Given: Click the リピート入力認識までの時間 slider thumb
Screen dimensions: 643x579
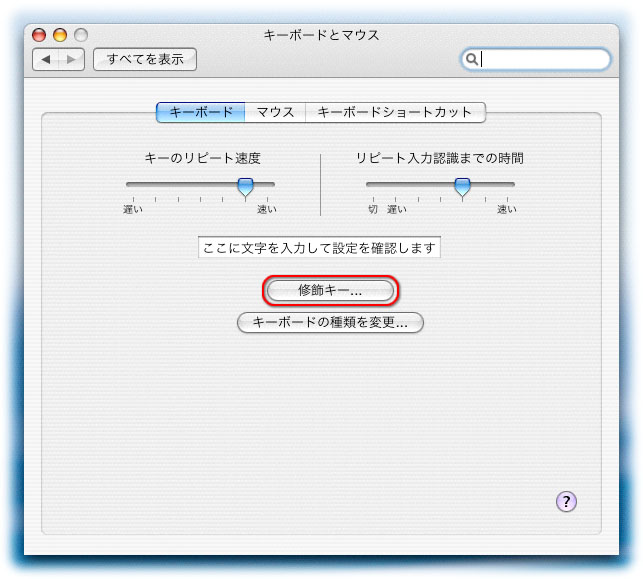Looking at the screenshot, I should (x=462, y=186).
